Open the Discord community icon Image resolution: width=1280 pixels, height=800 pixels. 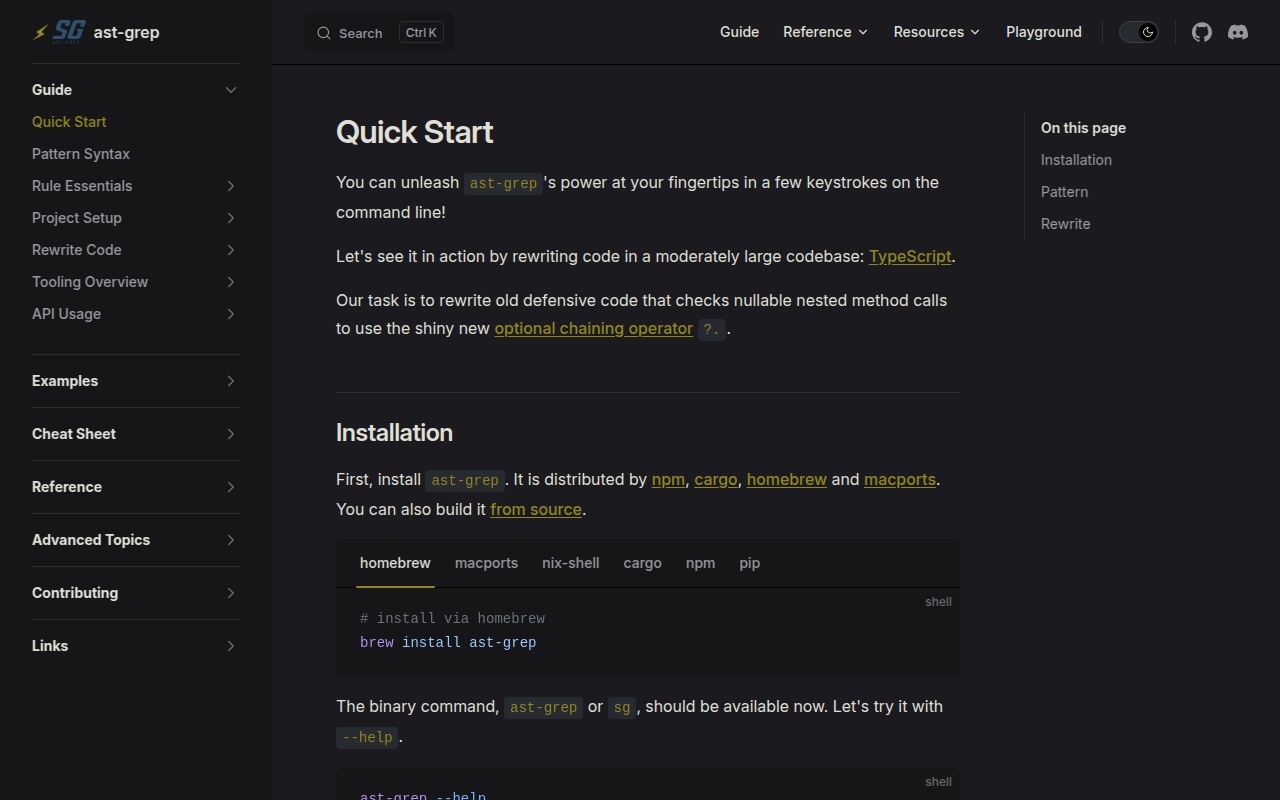click(1238, 32)
